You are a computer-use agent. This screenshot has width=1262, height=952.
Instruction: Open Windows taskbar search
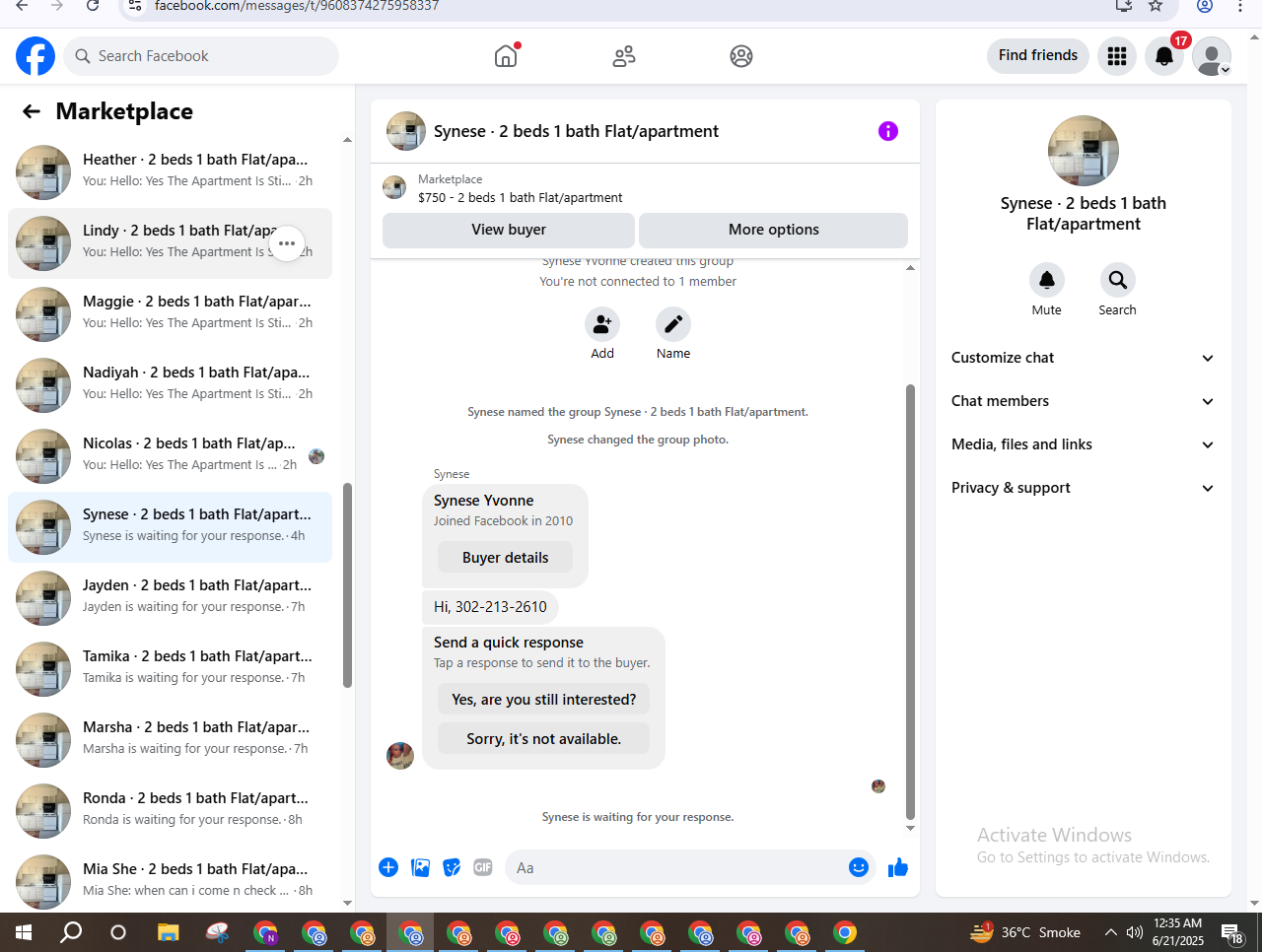point(71,932)
